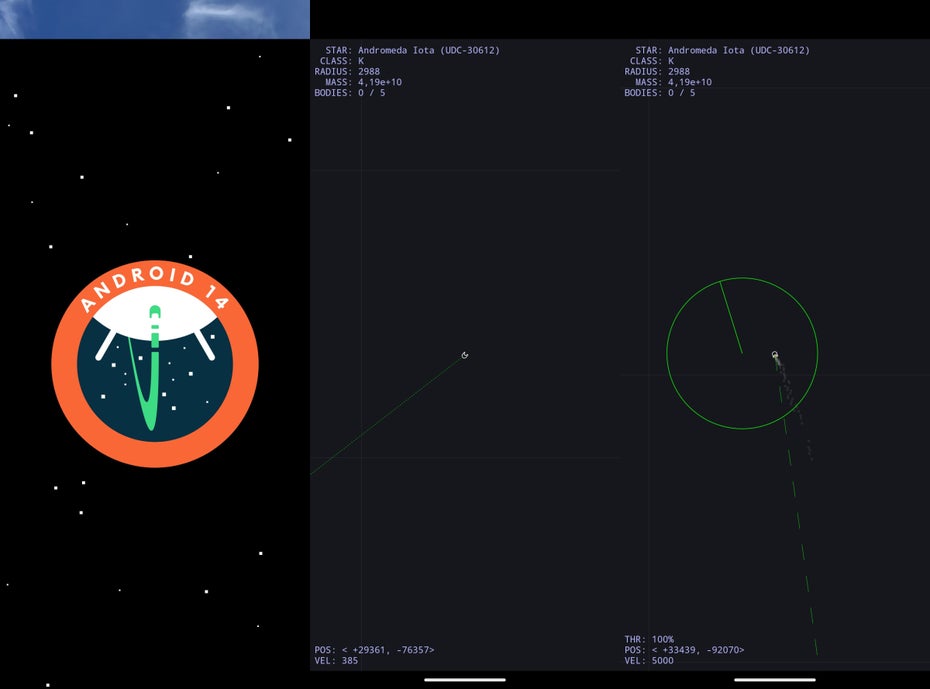Screen dimensions: 930x689
Task: Click RADIUS: 2988 in right panel
Action: pyautogui.click(x=657, y=72)
